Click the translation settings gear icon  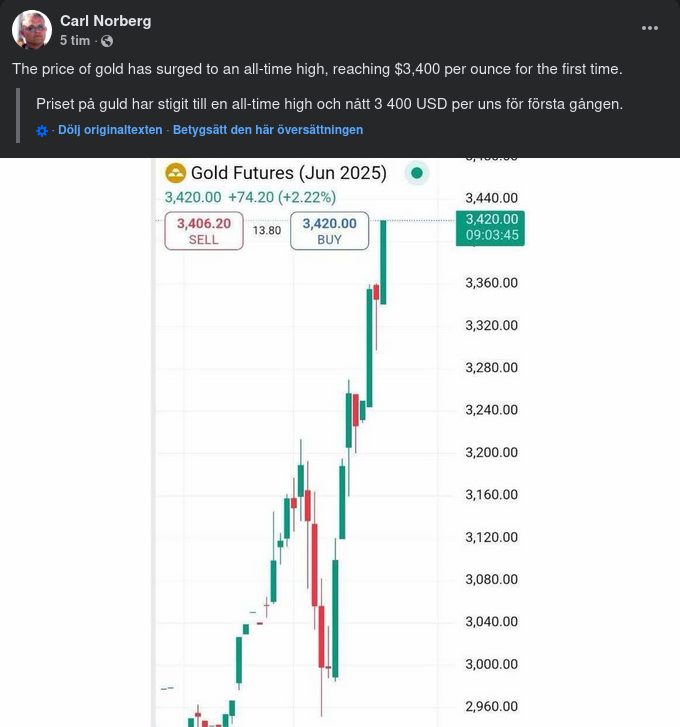coord(42,131)
